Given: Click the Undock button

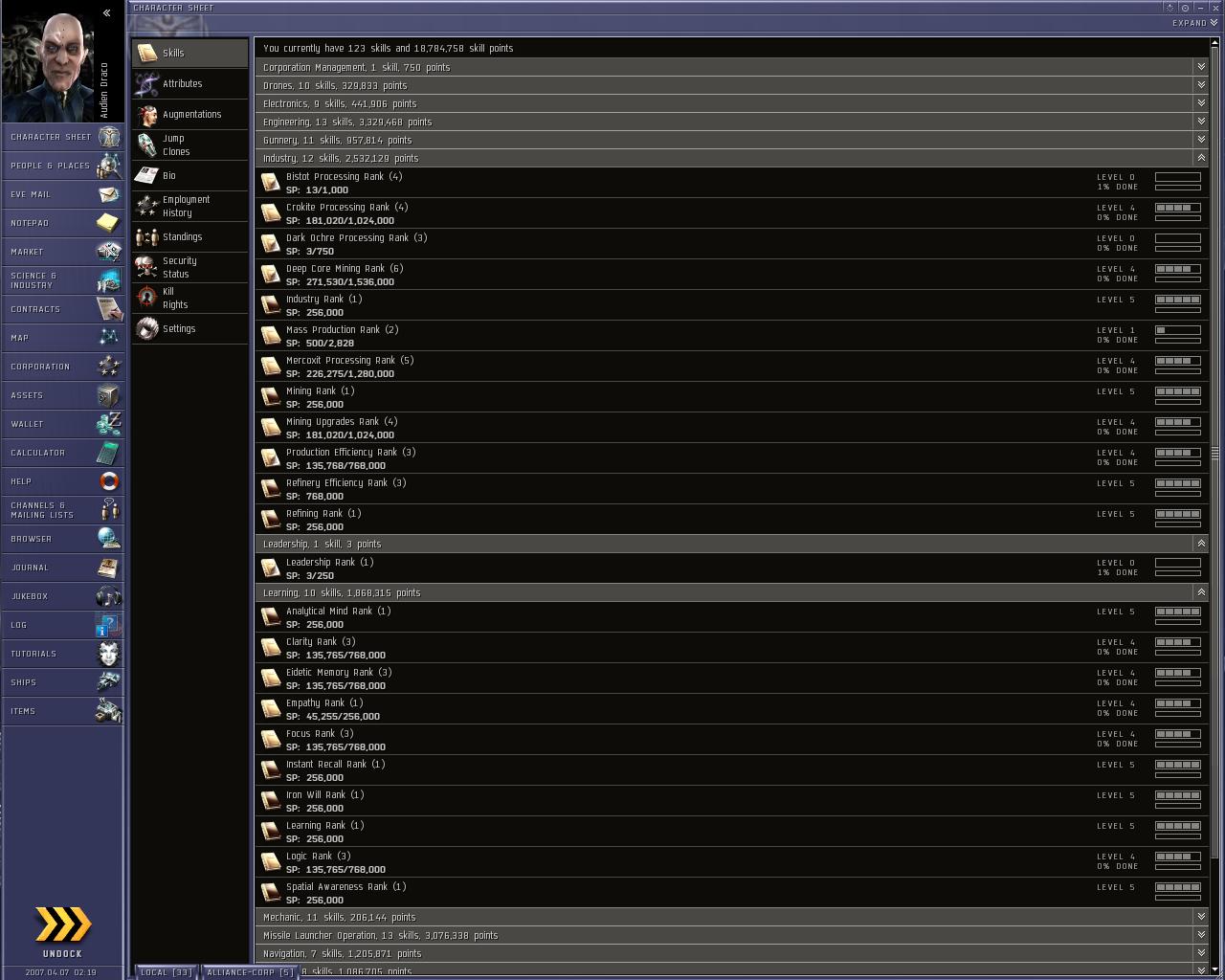Looking at the screenshot, I should pyautogui.click(x=62, y=931).
